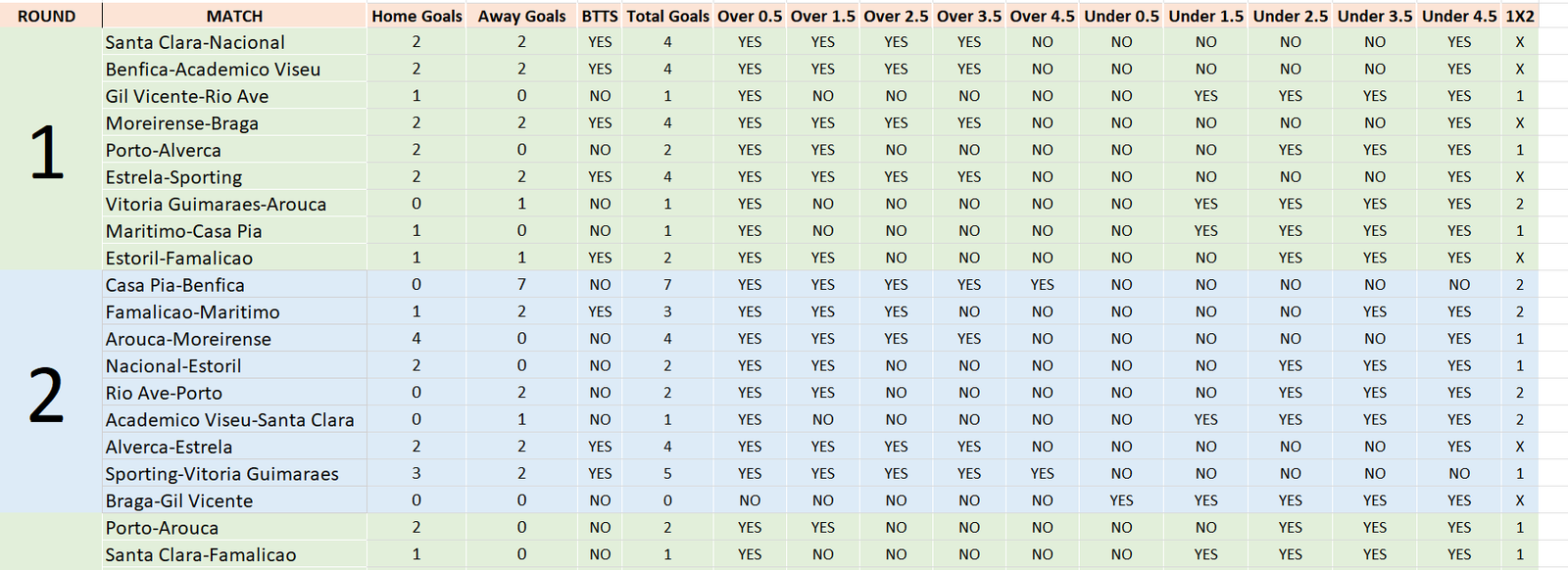The width and height of the screenshot is (1568, 570).
Task: Click the Over 2.5 column header
Action: coord(896,16)
